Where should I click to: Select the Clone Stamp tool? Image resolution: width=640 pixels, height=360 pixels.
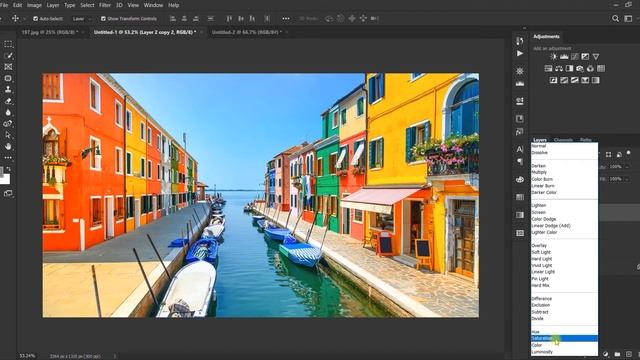8,89
